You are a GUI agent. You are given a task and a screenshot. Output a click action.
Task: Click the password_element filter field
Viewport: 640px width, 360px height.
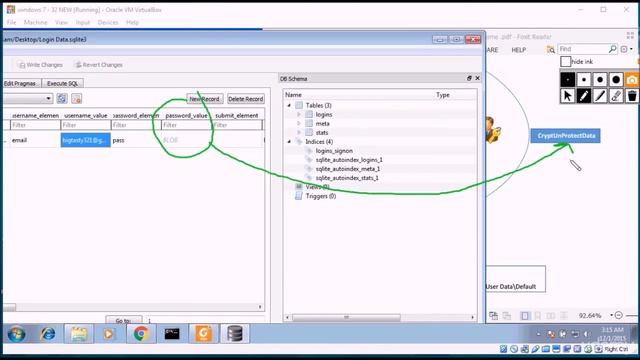(x=136, y=125)
